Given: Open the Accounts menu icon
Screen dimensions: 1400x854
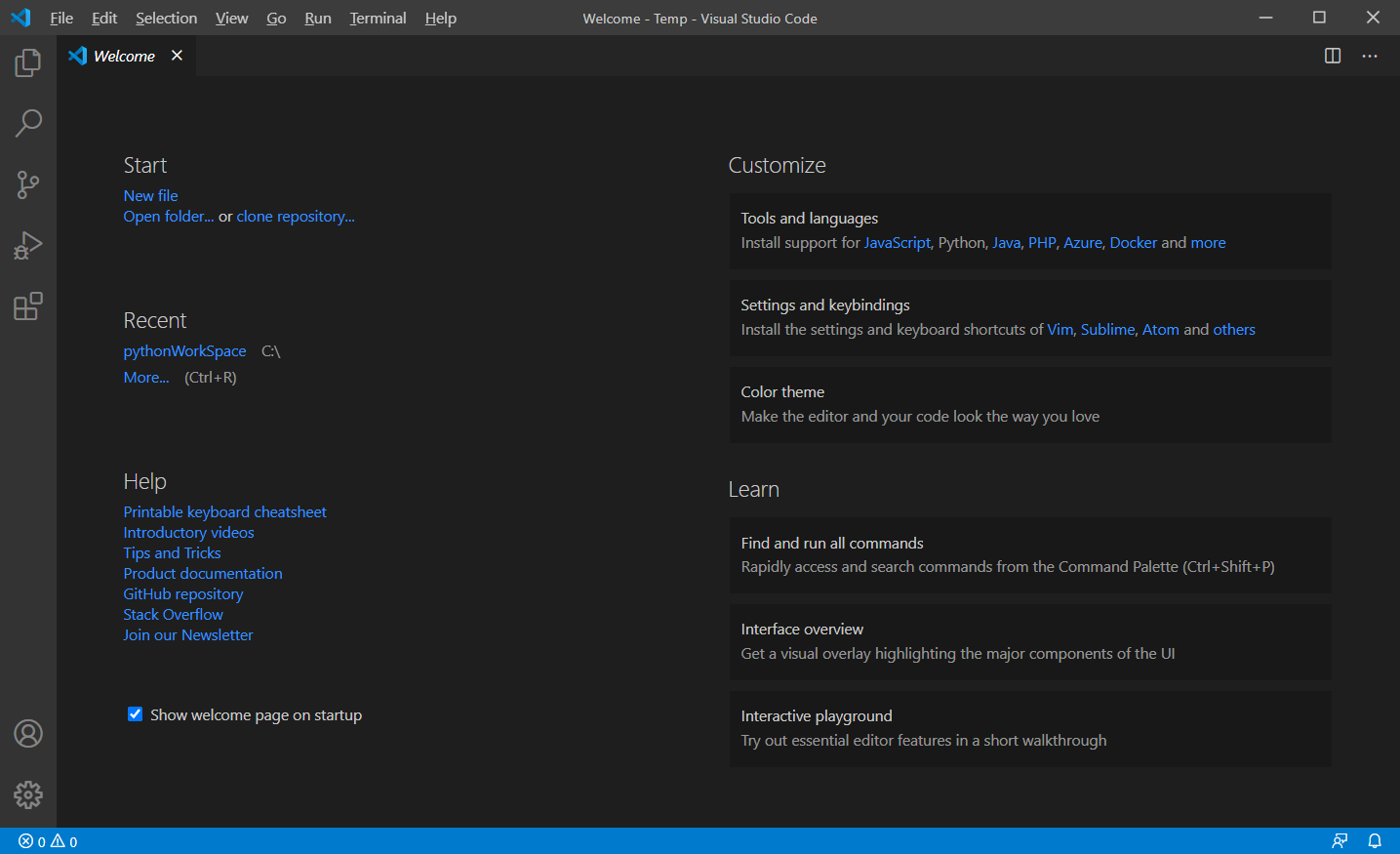Looking at the screenshot, I should click(28, 733).
